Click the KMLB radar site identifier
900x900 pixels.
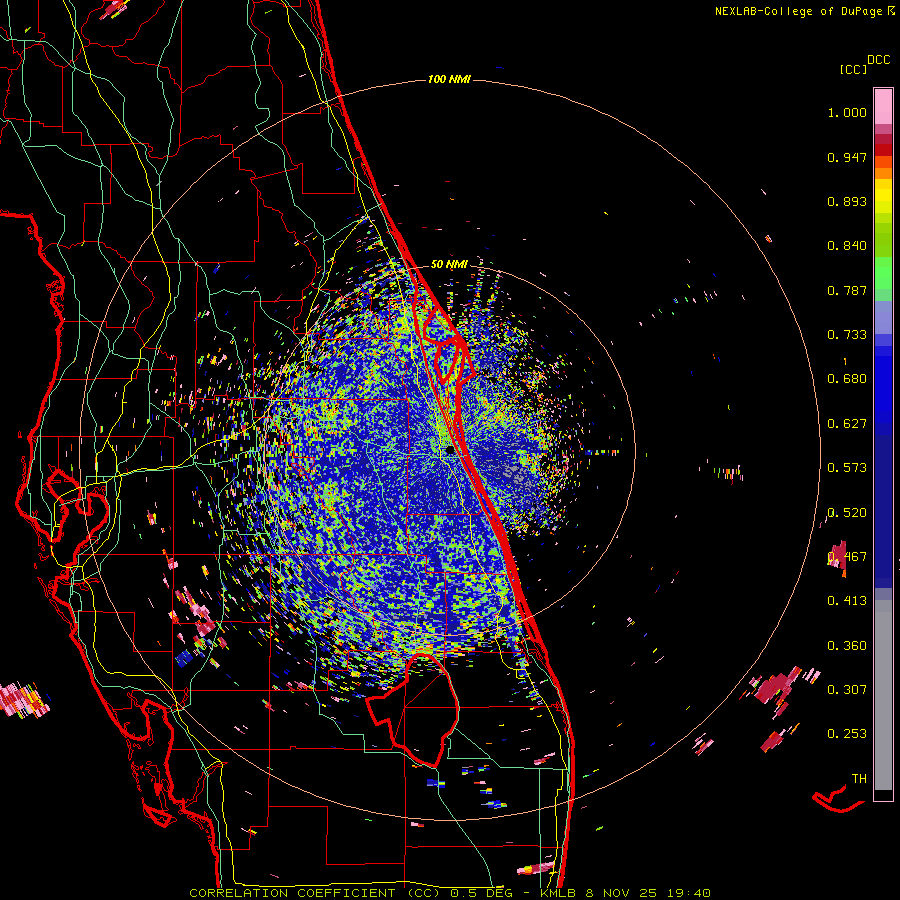(559, 893)
